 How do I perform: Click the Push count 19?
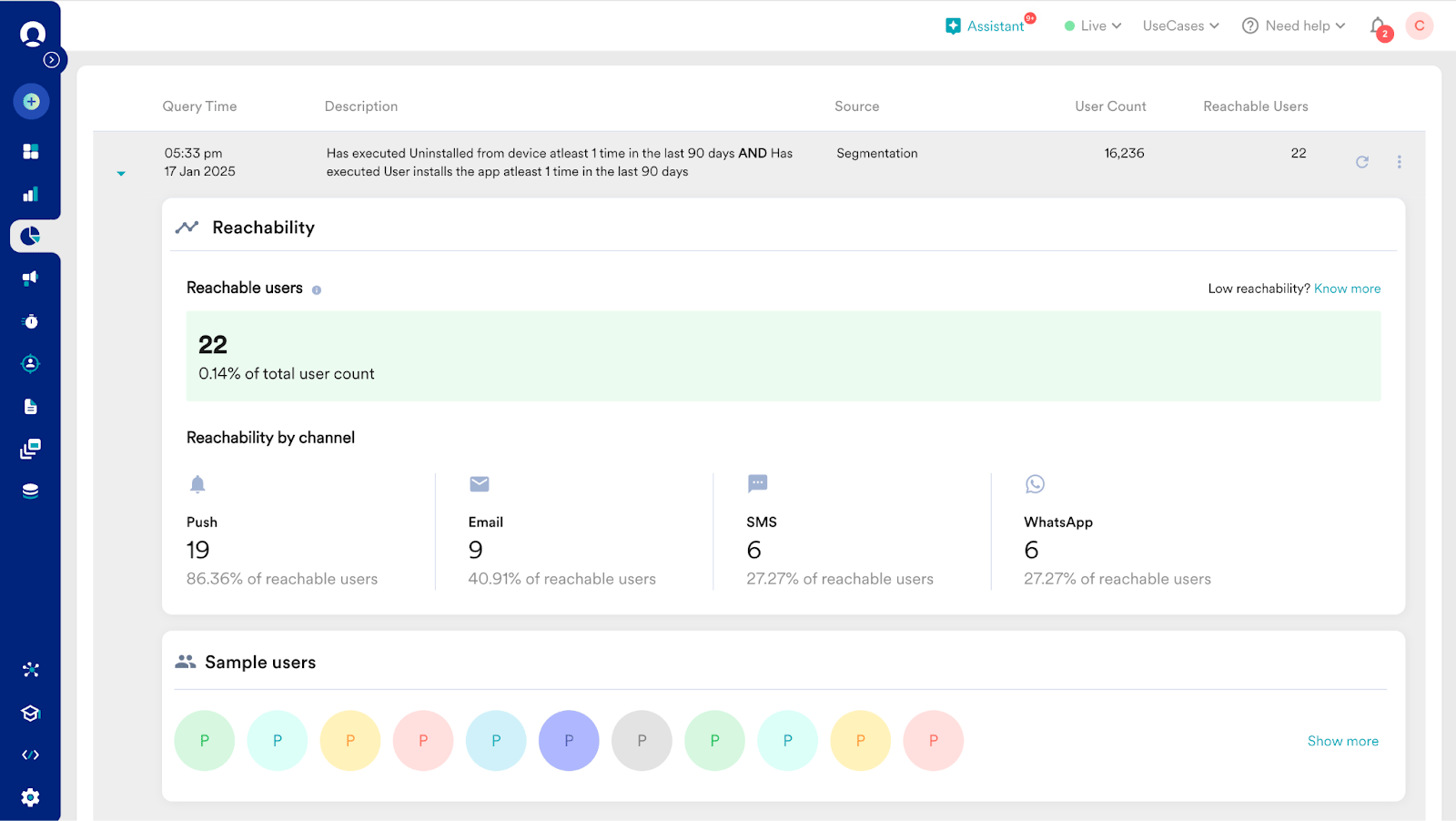[x=197, y=550]
